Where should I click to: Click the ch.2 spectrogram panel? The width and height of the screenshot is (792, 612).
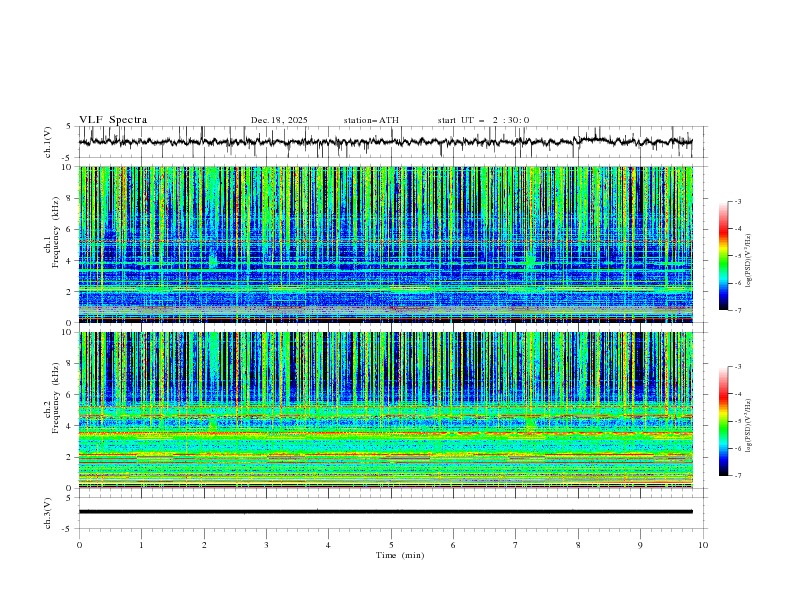[x=386, y=410]
